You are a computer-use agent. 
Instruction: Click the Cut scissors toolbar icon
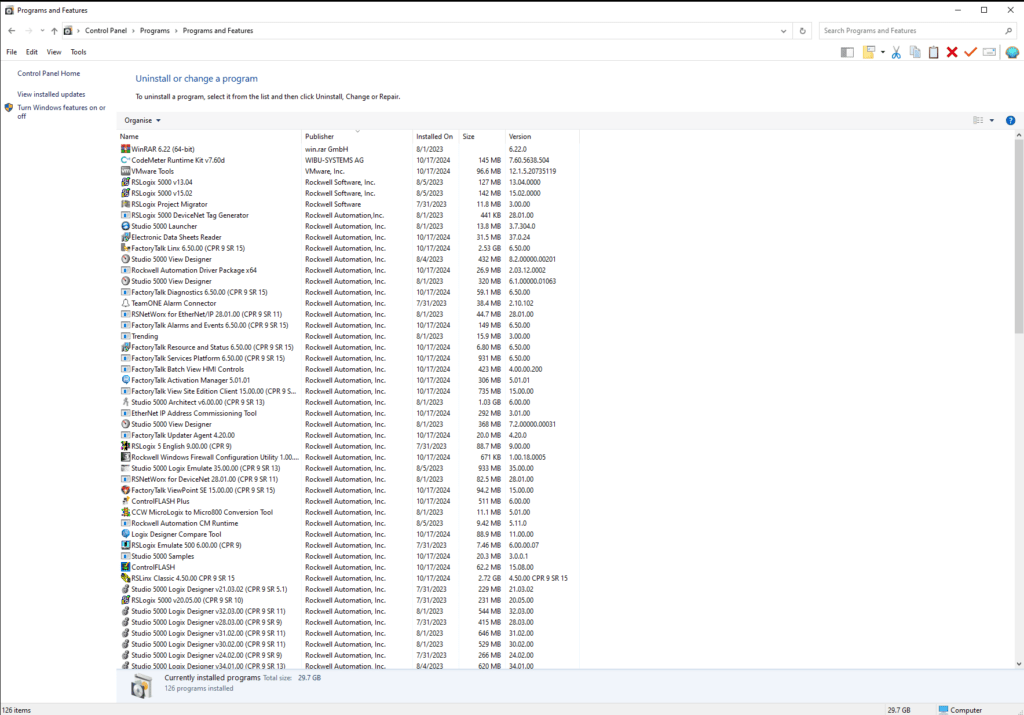coord(896,52)
